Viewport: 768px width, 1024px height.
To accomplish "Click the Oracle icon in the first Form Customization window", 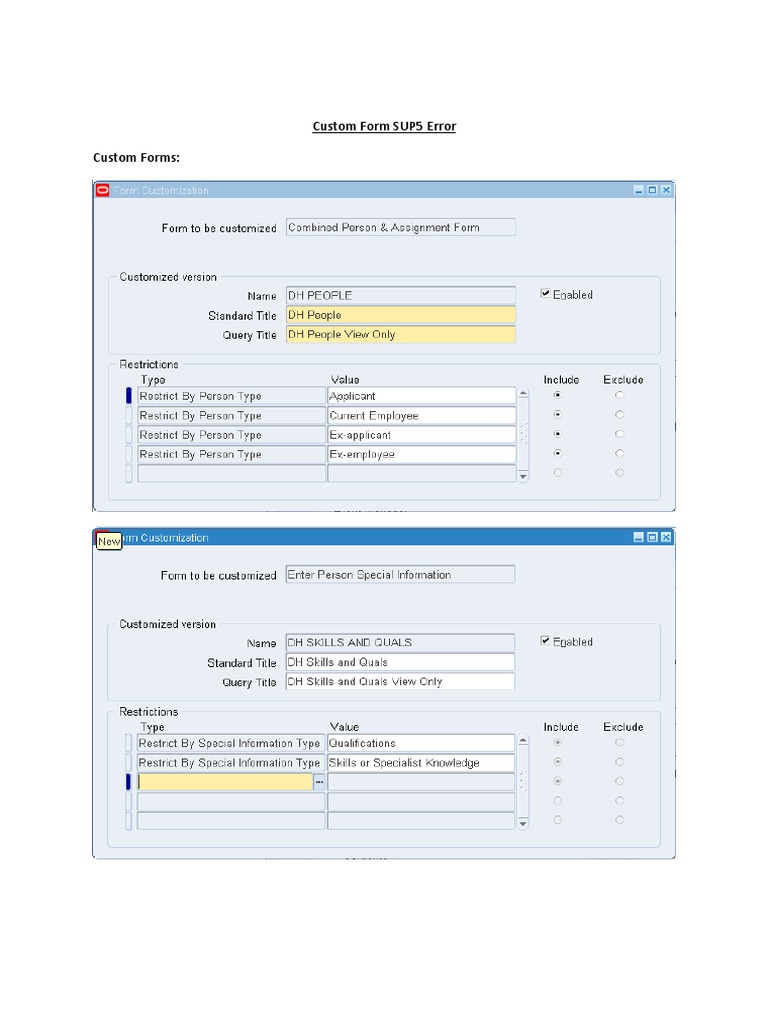I will [103, 190].
